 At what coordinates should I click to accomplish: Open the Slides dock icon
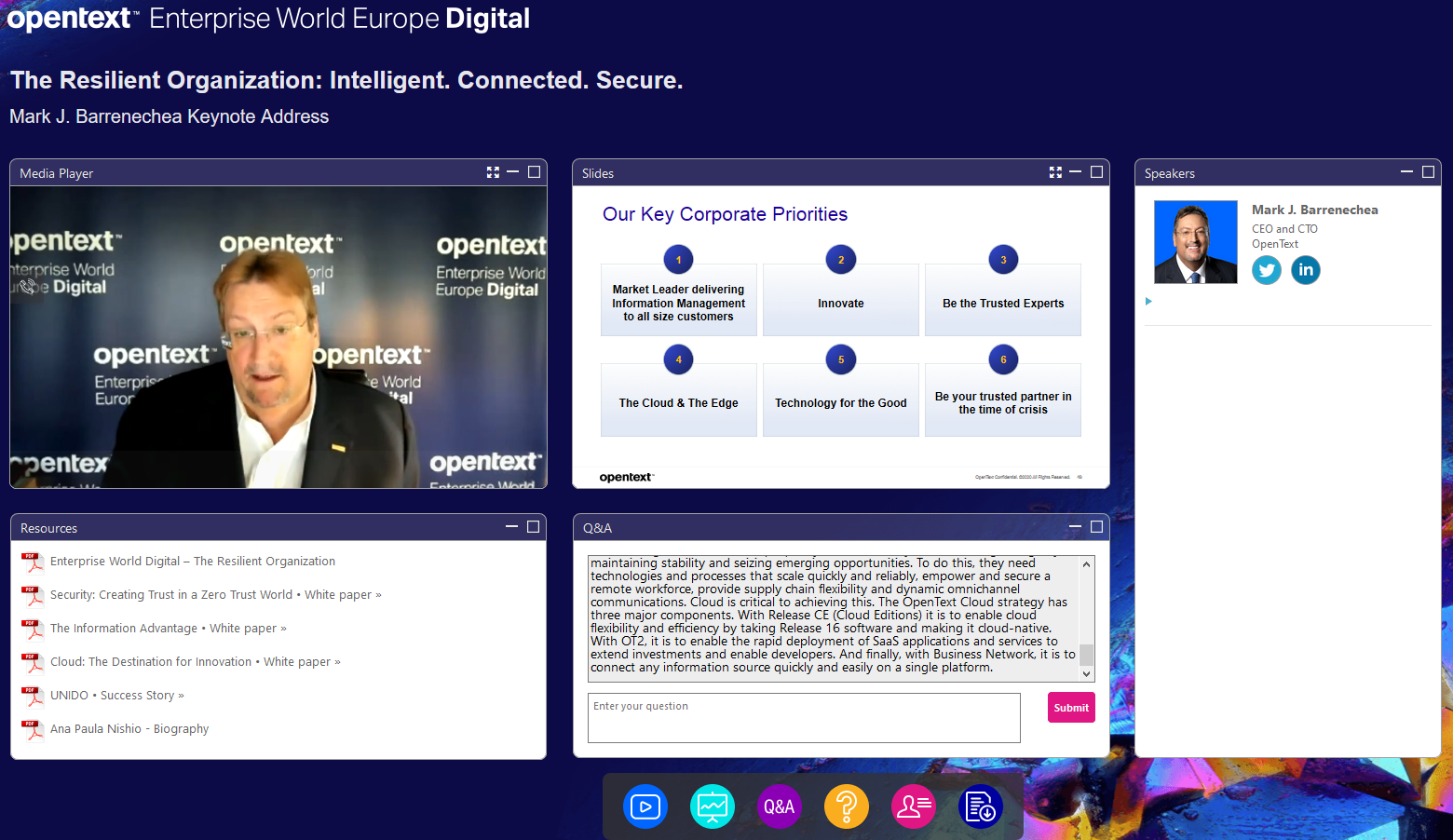coord(713,806)
